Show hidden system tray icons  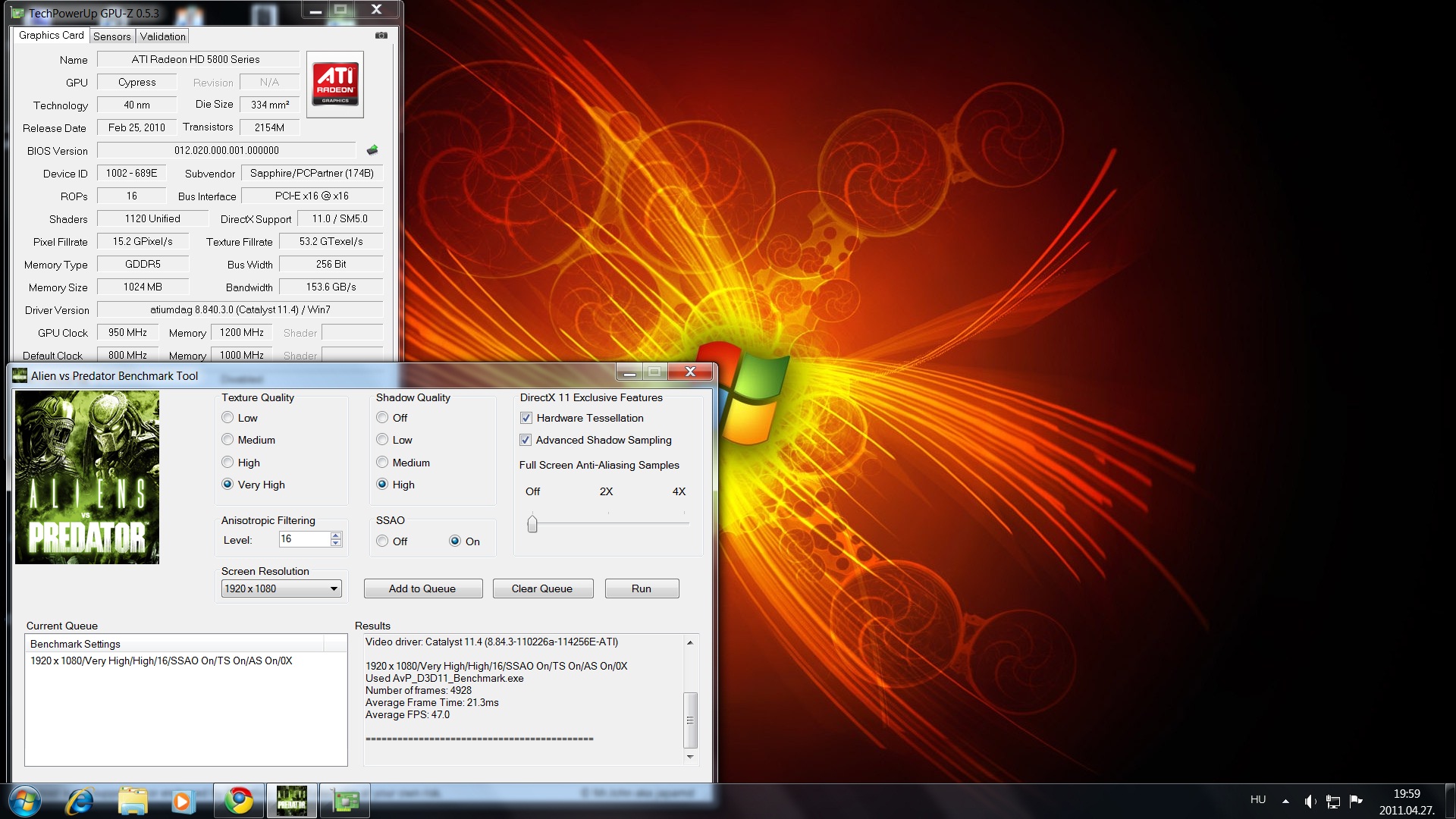[x=1285, y=801]
